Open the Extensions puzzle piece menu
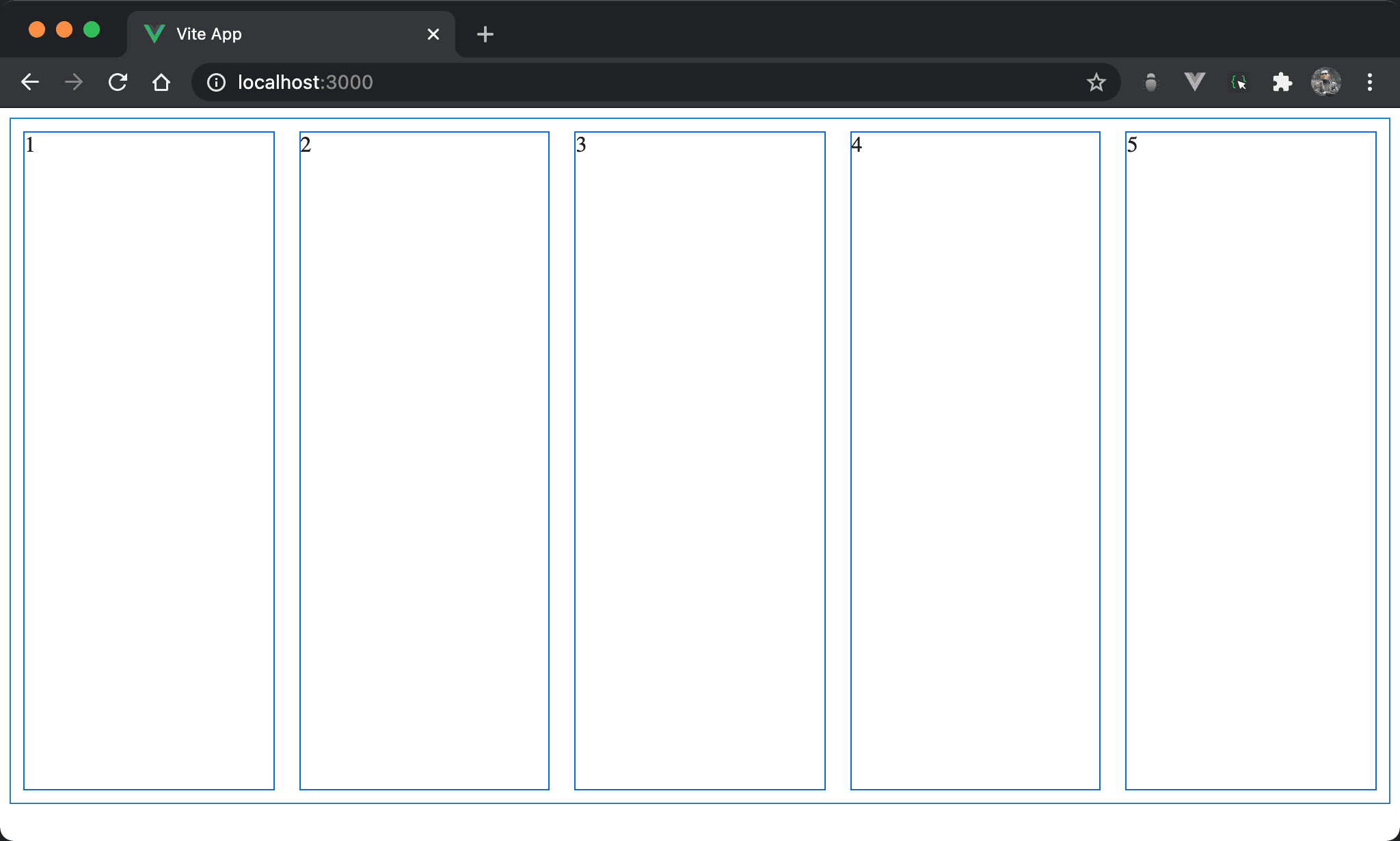Viewport: 1400px width, 841px height. pyautogui.click(x=1282, y=83)
